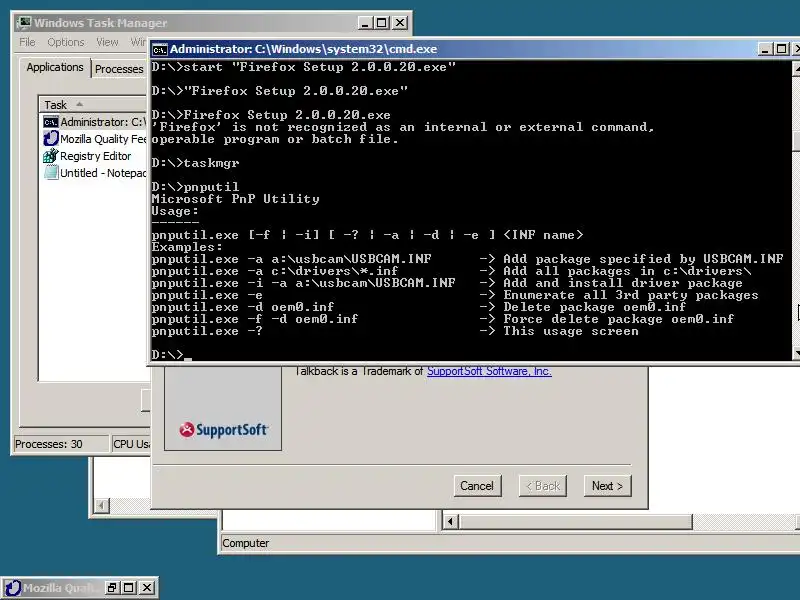Click the minimized Mozilla Quality window icon
800x600 pixels.
[x=13, y=588]
